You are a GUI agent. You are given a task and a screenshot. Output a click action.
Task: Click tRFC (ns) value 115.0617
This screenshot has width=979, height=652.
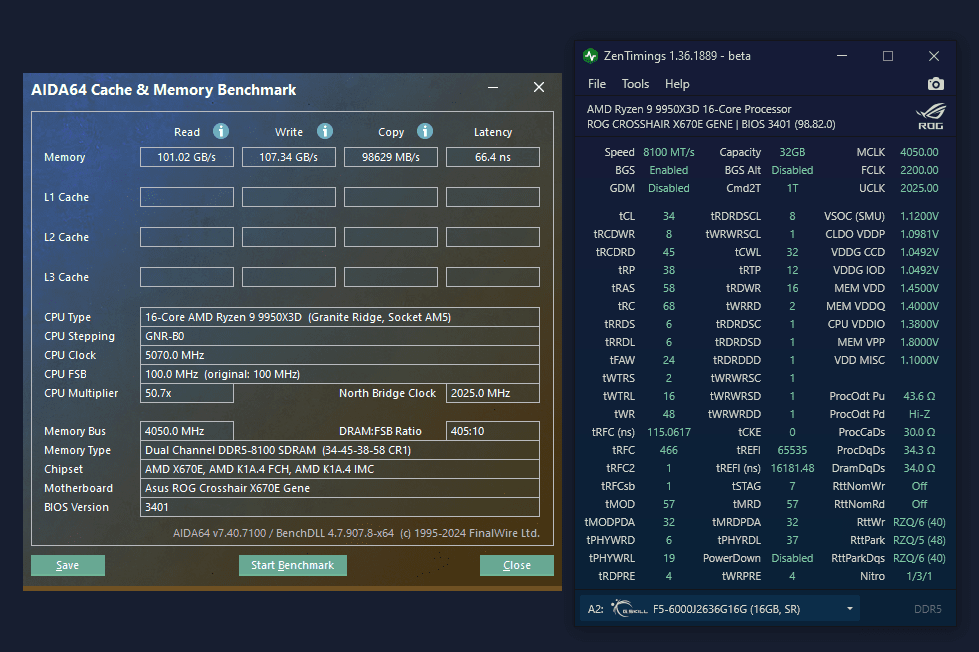tap(669, 432)
